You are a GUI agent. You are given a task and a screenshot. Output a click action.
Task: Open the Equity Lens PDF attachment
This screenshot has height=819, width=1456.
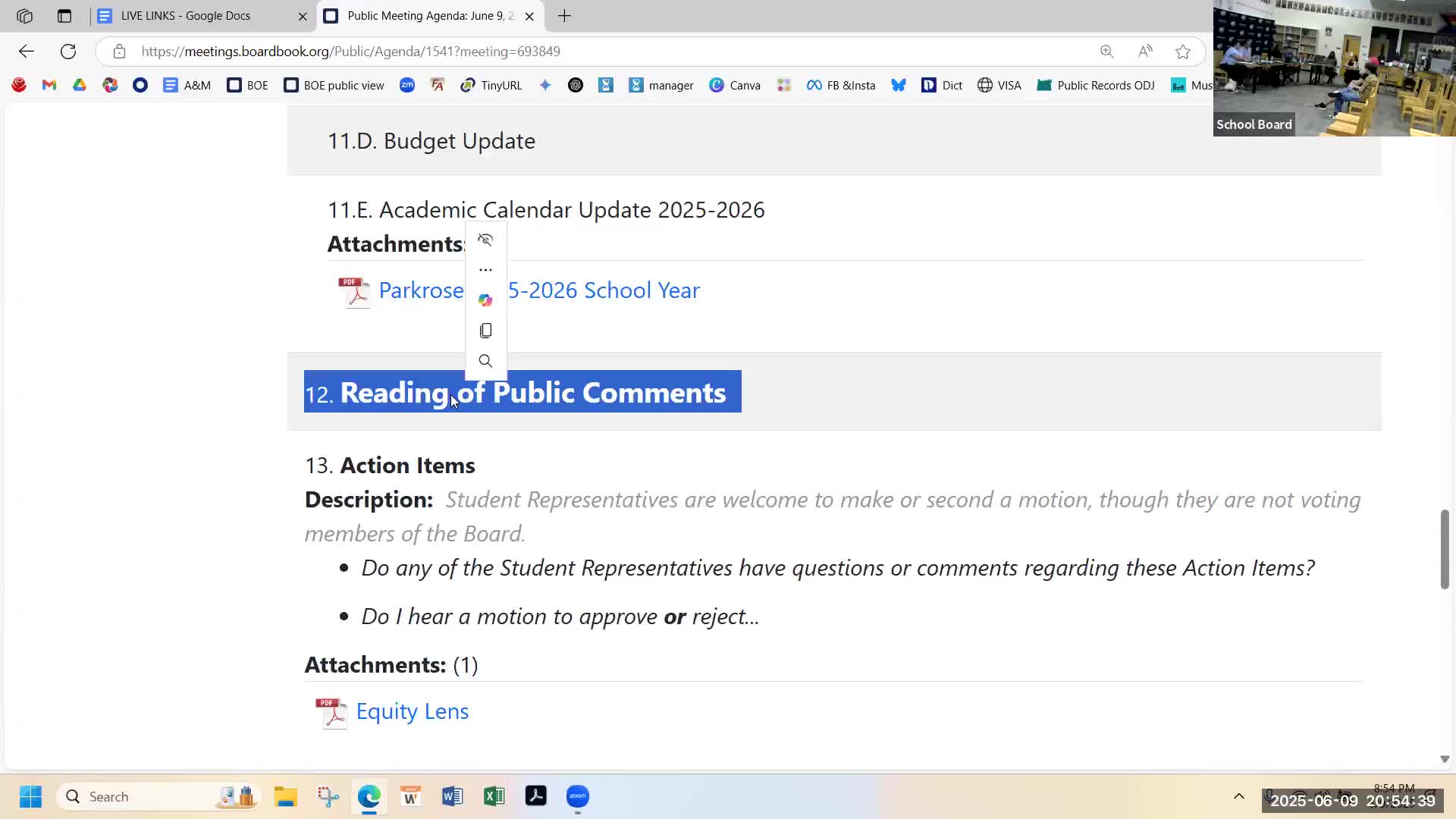412,711
